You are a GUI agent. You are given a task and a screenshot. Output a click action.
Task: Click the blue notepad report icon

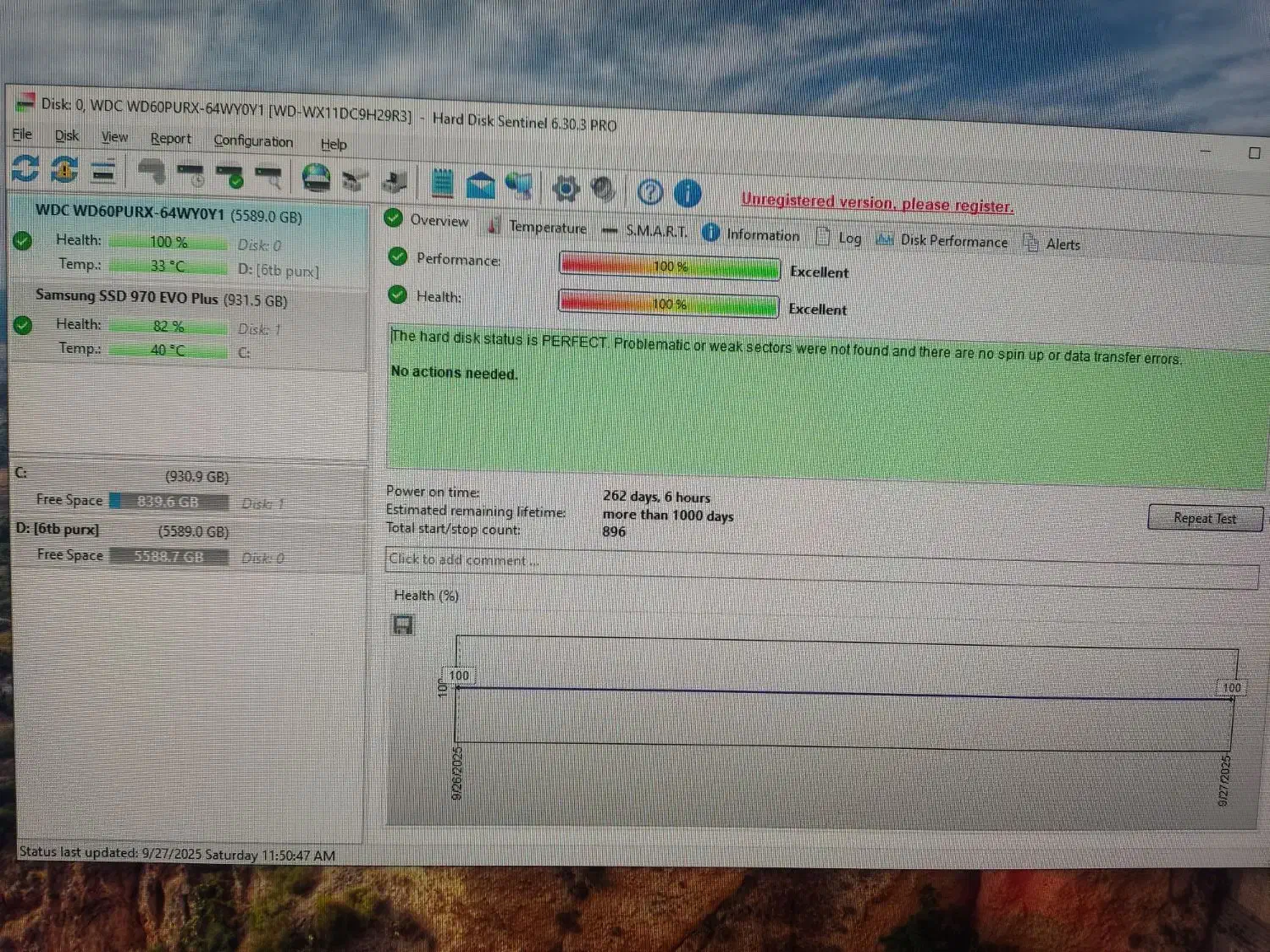(442, 183)
